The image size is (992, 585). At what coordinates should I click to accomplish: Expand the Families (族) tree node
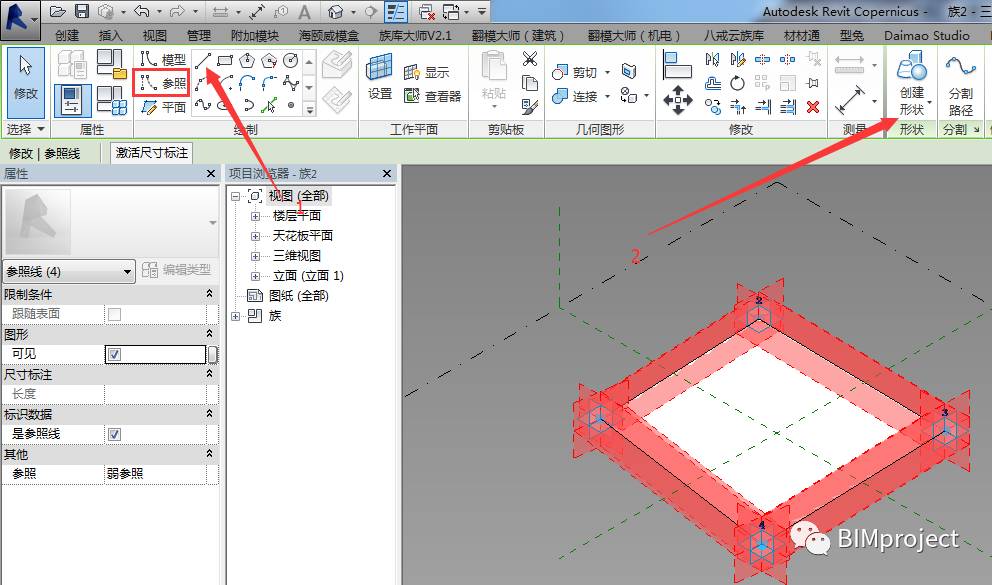pyautogui.click(x=235, y=316)
